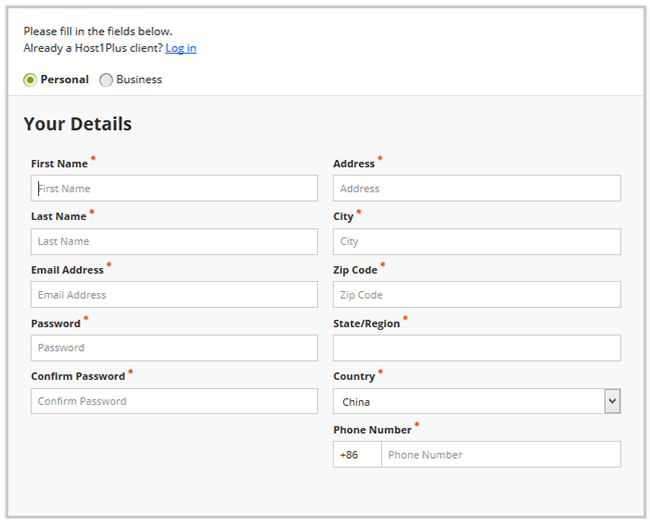Screen dimensions: 650x525
Task: Click the +86 country code box
Action: (357, 455)
